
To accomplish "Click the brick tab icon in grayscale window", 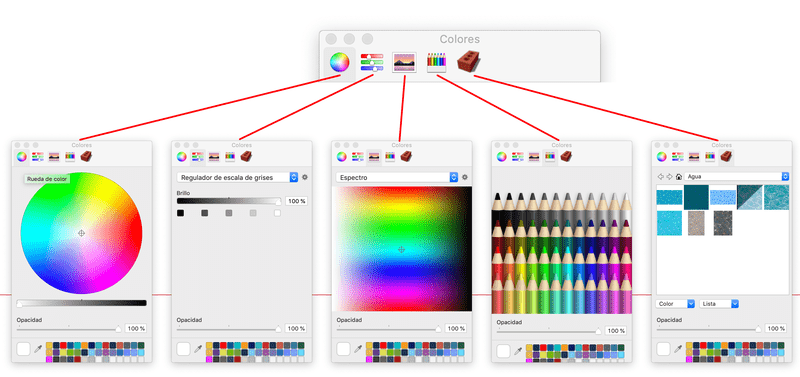I will (246, 157).
